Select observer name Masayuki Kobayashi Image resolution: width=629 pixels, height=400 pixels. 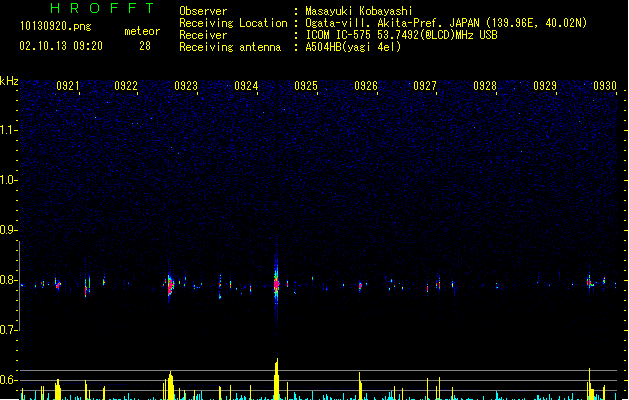(359, 11)
